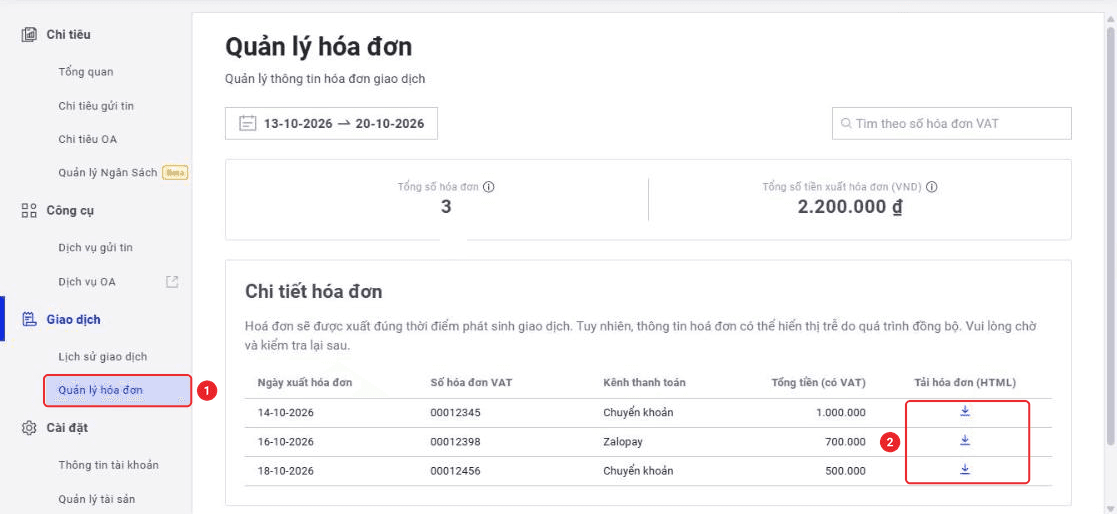Click Kênh thanh toán column header
This screenshot has width=1117, height=514.
point(644,382)
